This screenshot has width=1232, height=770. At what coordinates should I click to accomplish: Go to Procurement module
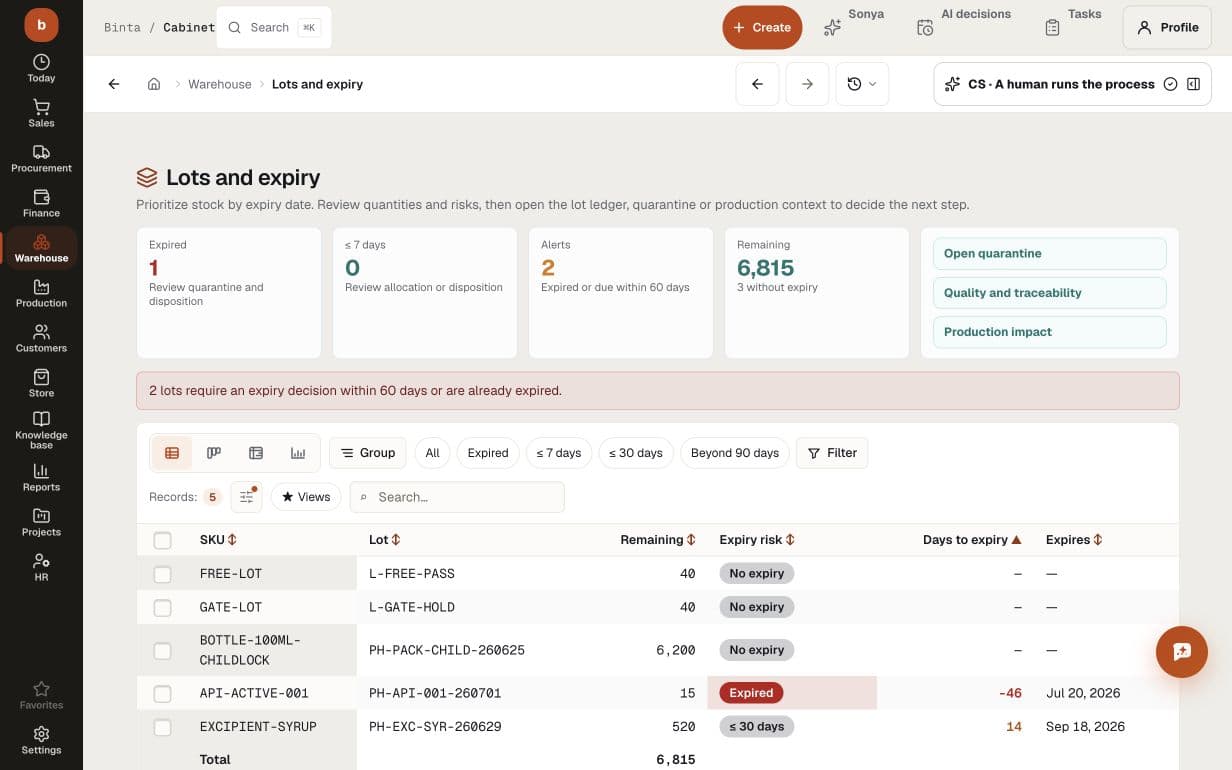(41, 158)
